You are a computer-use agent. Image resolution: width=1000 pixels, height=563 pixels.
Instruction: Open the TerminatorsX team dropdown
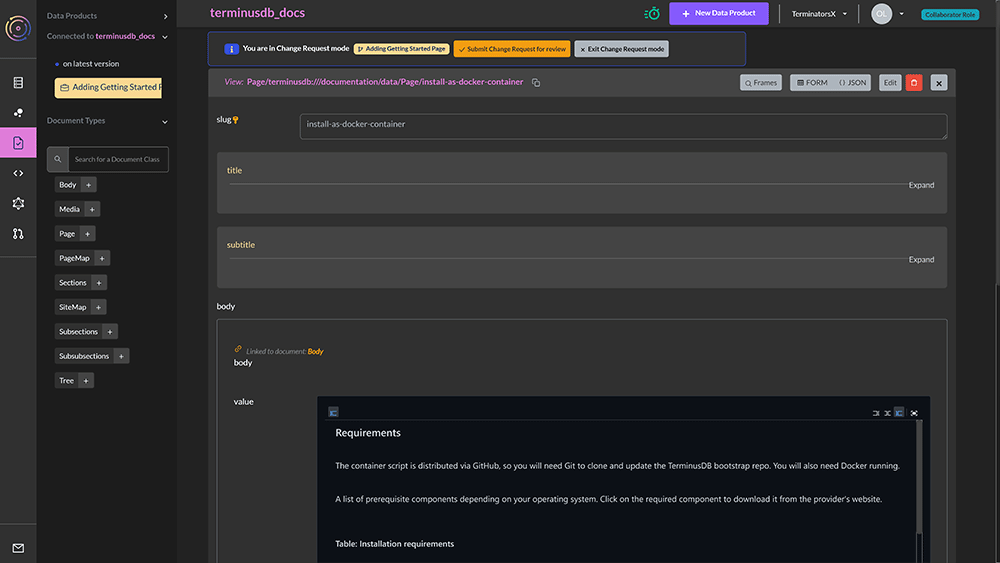[x=820, y=14]
